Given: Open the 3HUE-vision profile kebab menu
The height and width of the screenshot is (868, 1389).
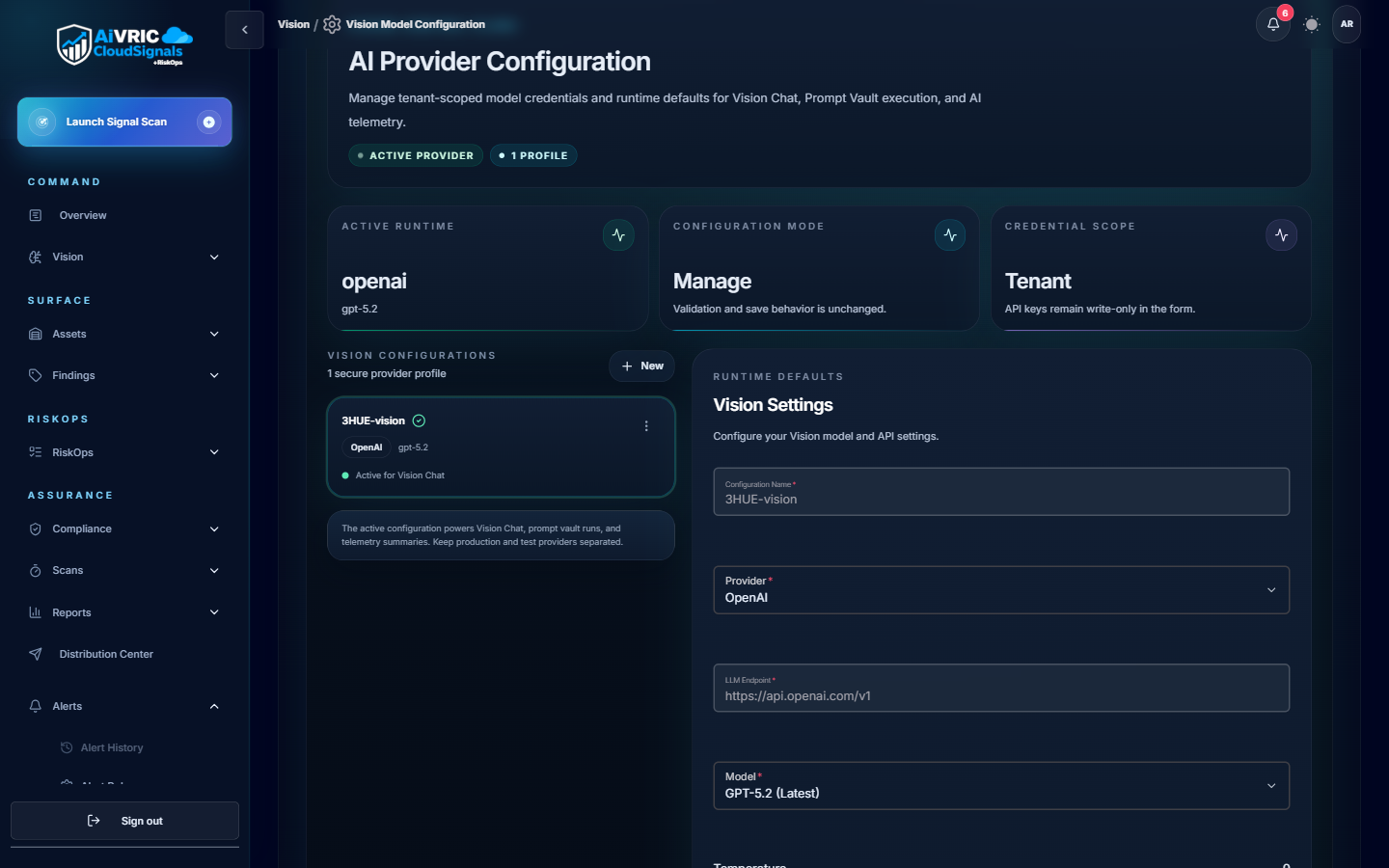Looking at the screenshot, I should pos(646,425).
